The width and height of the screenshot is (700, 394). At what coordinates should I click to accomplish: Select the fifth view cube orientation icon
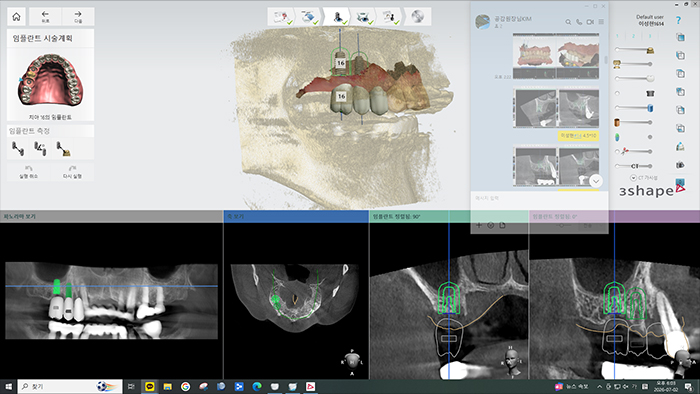pyautogui.click(x=680, y=110)
